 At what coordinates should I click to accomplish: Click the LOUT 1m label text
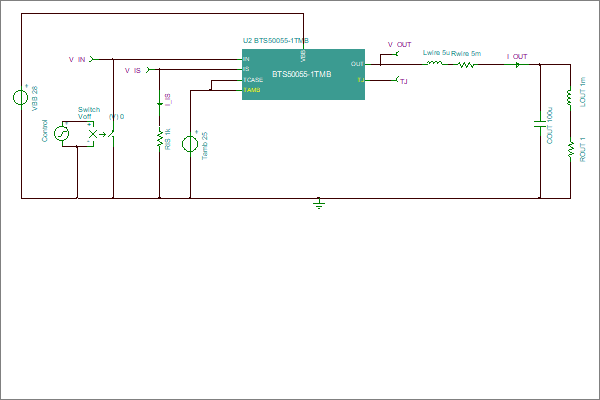tap(583, 92)
